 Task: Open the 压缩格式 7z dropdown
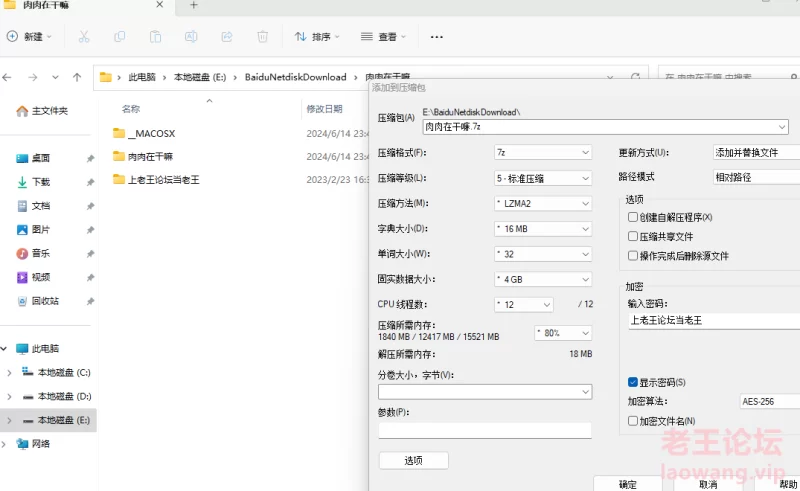pos(543,152)
